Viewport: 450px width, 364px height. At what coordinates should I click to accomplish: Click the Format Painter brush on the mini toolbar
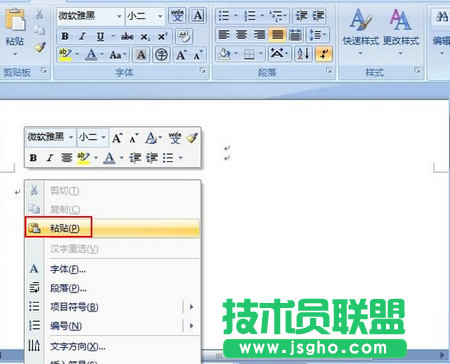[x=192, y=137]
